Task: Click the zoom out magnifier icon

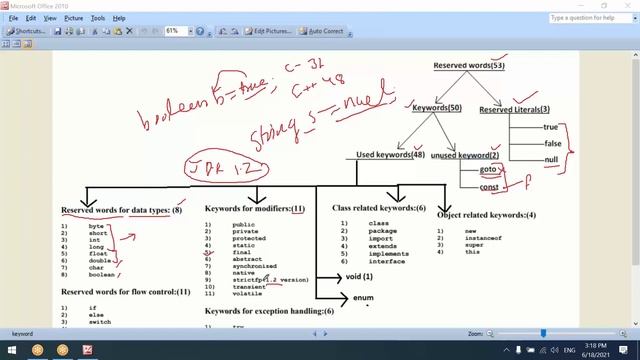Action: tap(490, 333)
